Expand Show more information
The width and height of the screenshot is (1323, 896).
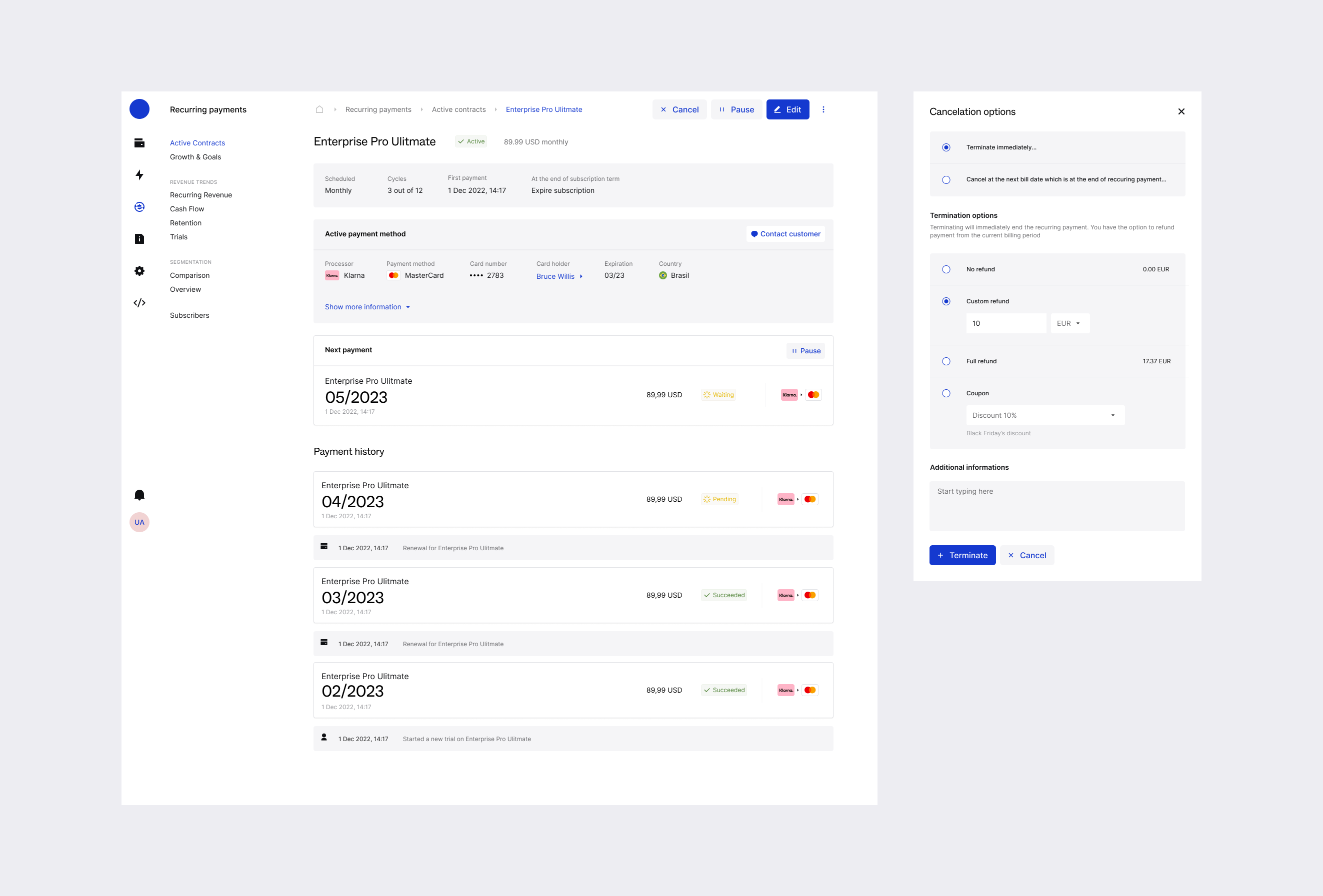(x=367, y=307)
